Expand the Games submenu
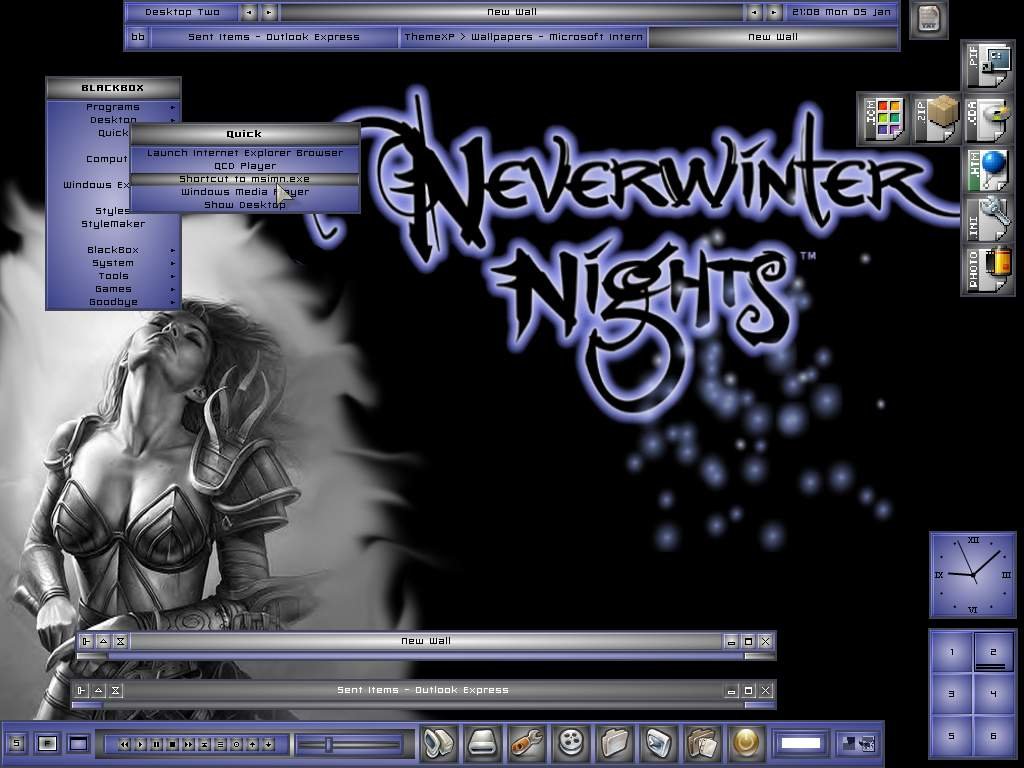The image size is (1024, 768). (113, 289)
